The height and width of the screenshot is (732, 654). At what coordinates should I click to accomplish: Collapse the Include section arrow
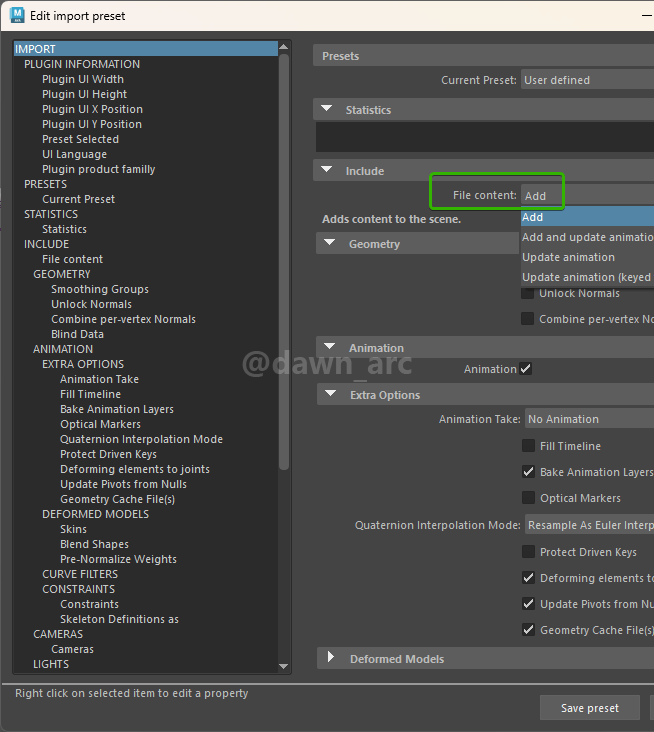327,171
